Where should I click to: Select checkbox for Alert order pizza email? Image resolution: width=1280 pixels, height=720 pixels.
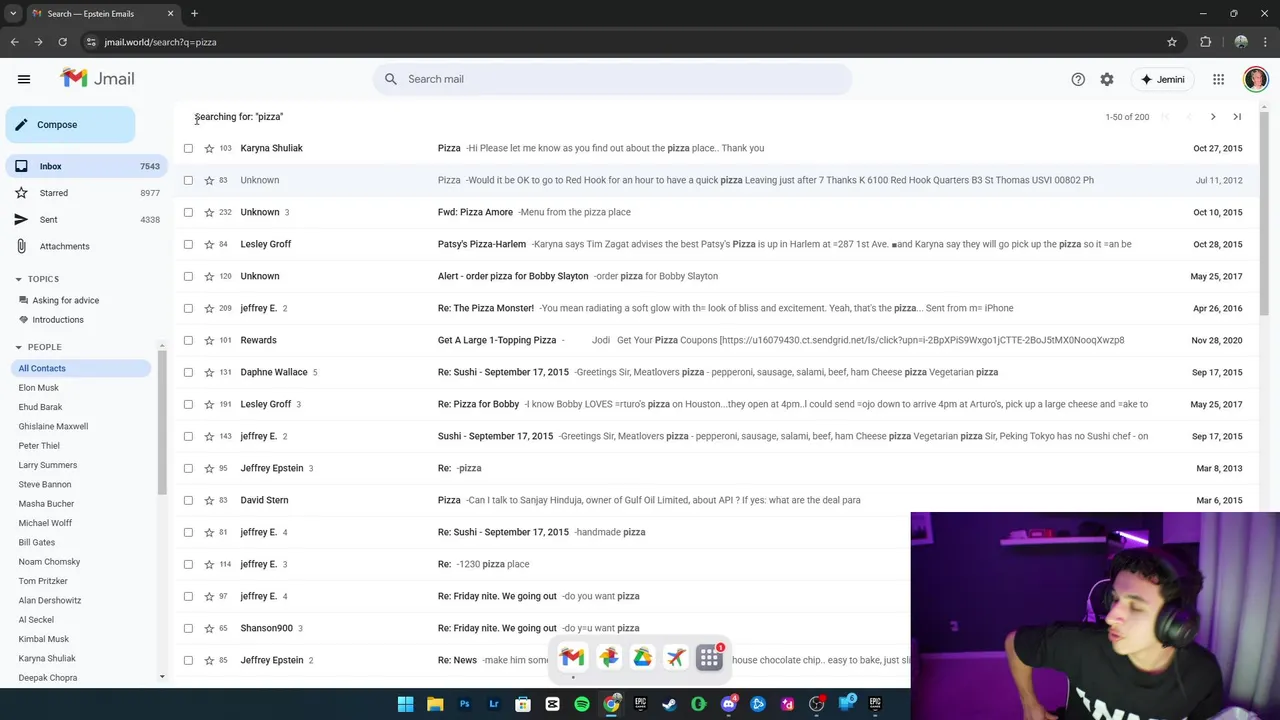coord(188,276)
